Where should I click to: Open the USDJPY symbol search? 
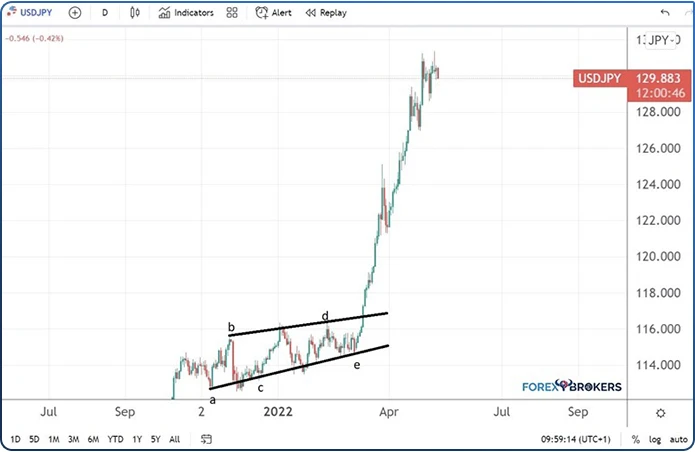(32, 13)
